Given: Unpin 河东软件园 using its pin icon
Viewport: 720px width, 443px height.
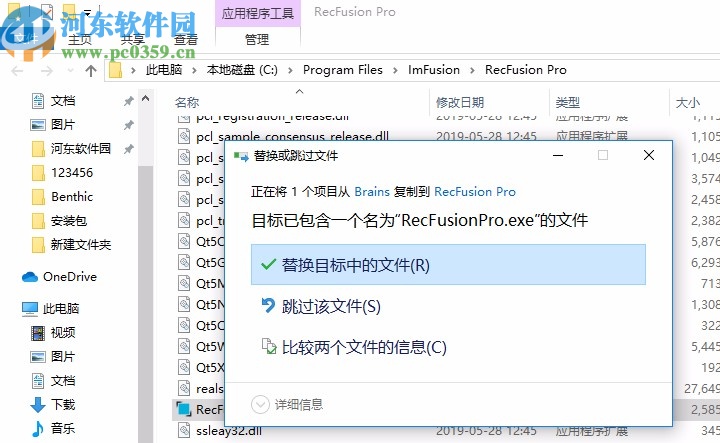Looking at the screenshot, I should point(129,149).
